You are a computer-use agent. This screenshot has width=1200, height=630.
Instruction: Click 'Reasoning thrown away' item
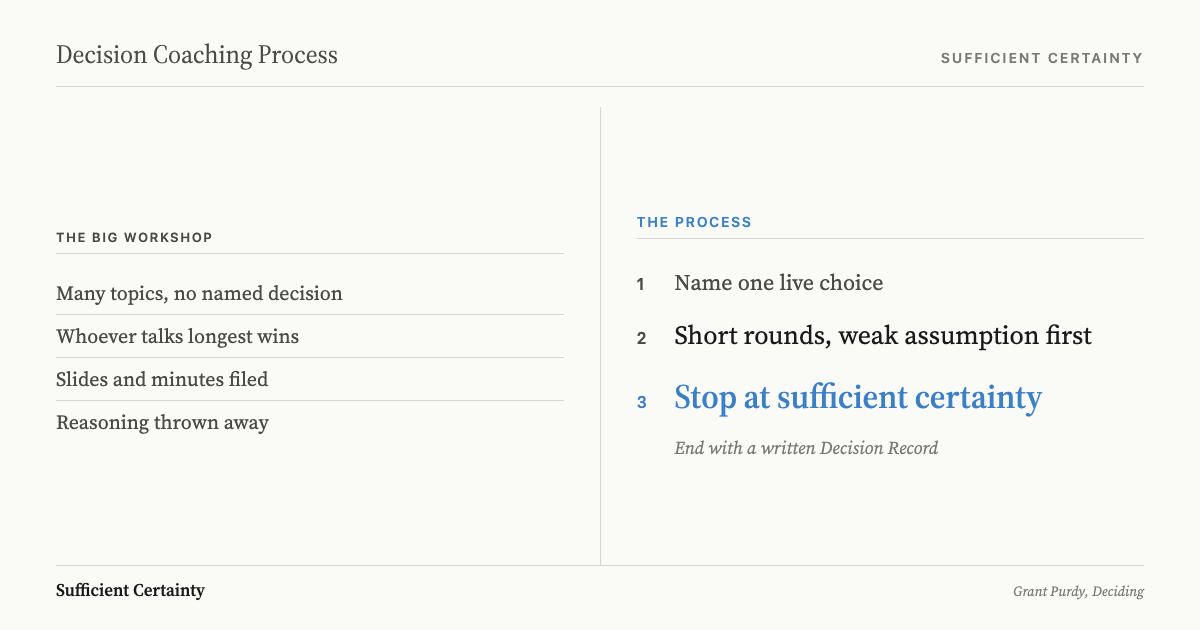pyautogui.click(x=162, y=423)
